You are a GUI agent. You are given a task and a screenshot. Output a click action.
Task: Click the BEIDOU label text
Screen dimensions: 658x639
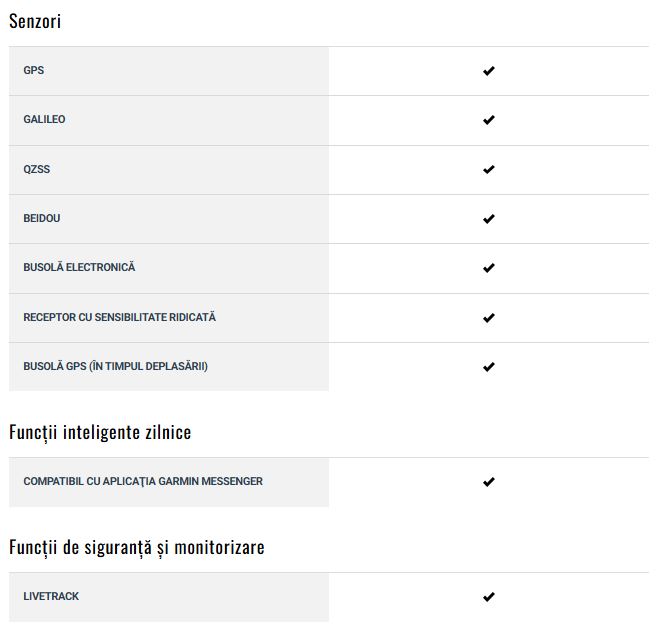pyautogui.click(x=42, y=219)
